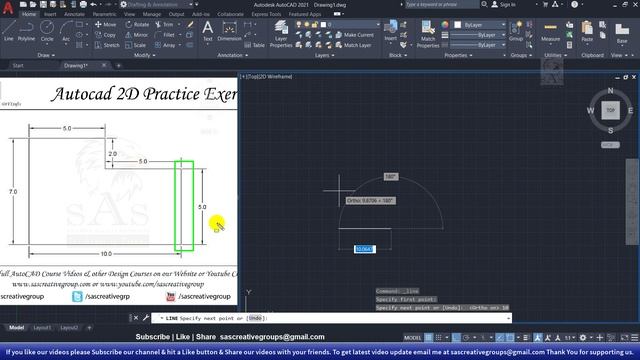Click the command line input field

coord(331,318)
